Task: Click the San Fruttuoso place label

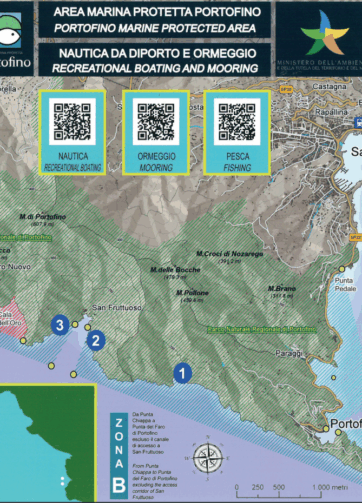Action: click(117, 307)
